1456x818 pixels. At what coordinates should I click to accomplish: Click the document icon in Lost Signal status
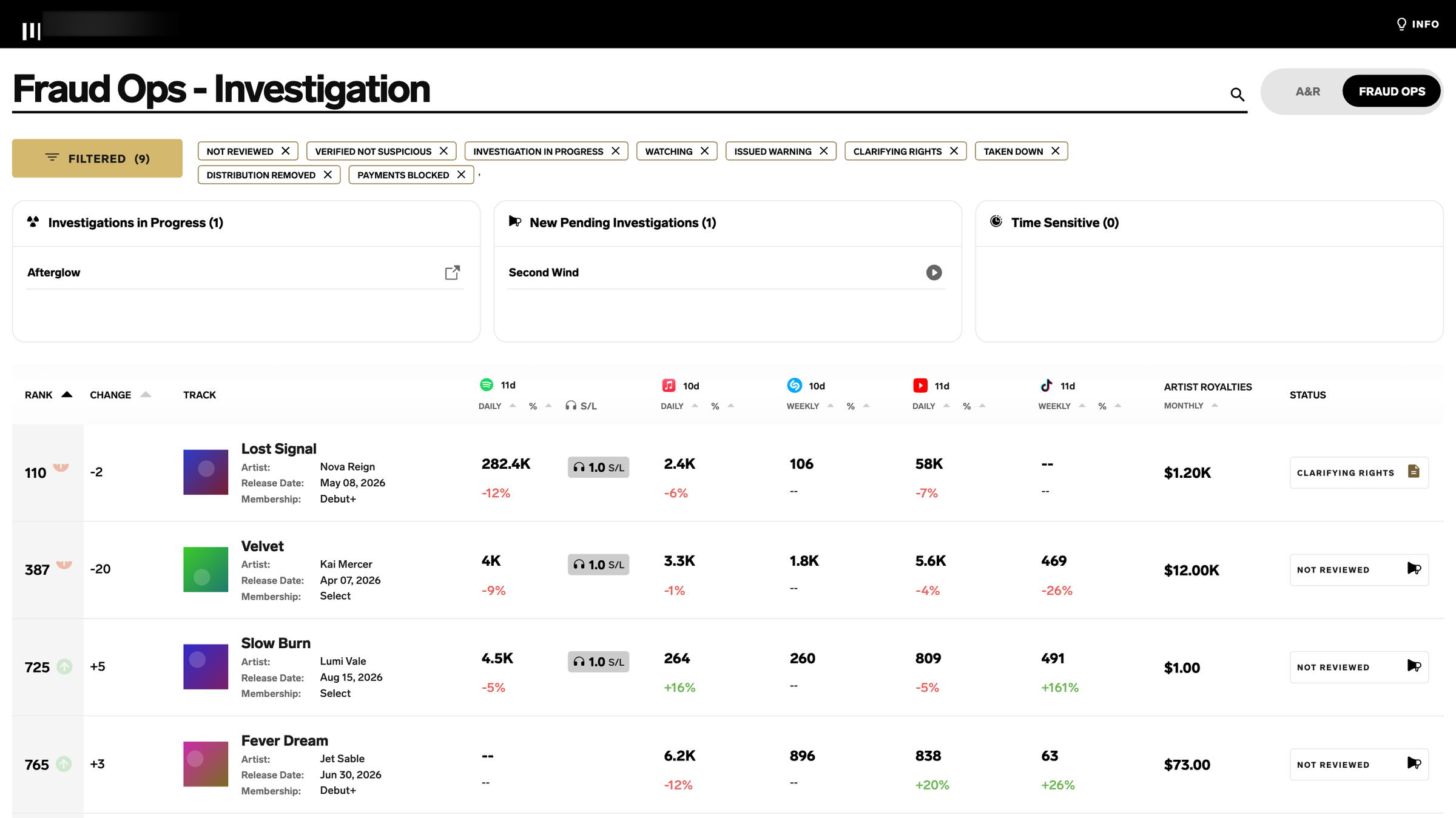1413,471
